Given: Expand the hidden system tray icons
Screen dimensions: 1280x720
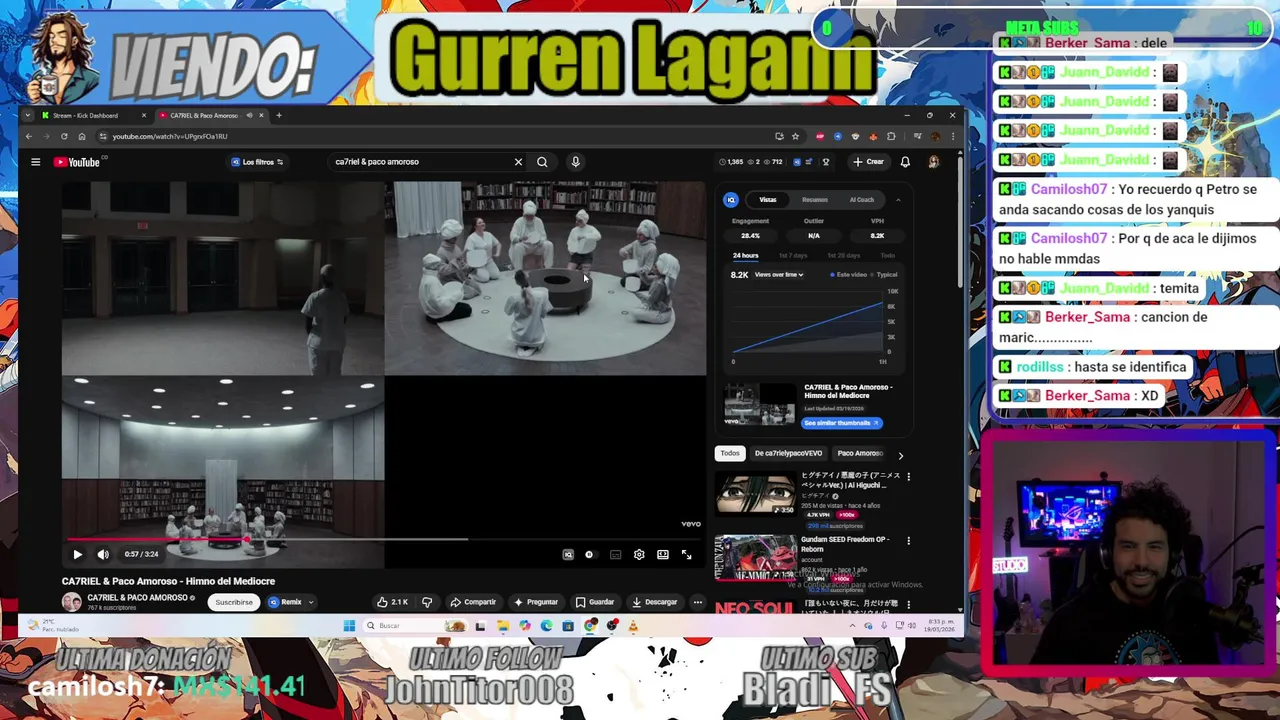Looking at the screenshot, I should [852, 626].
